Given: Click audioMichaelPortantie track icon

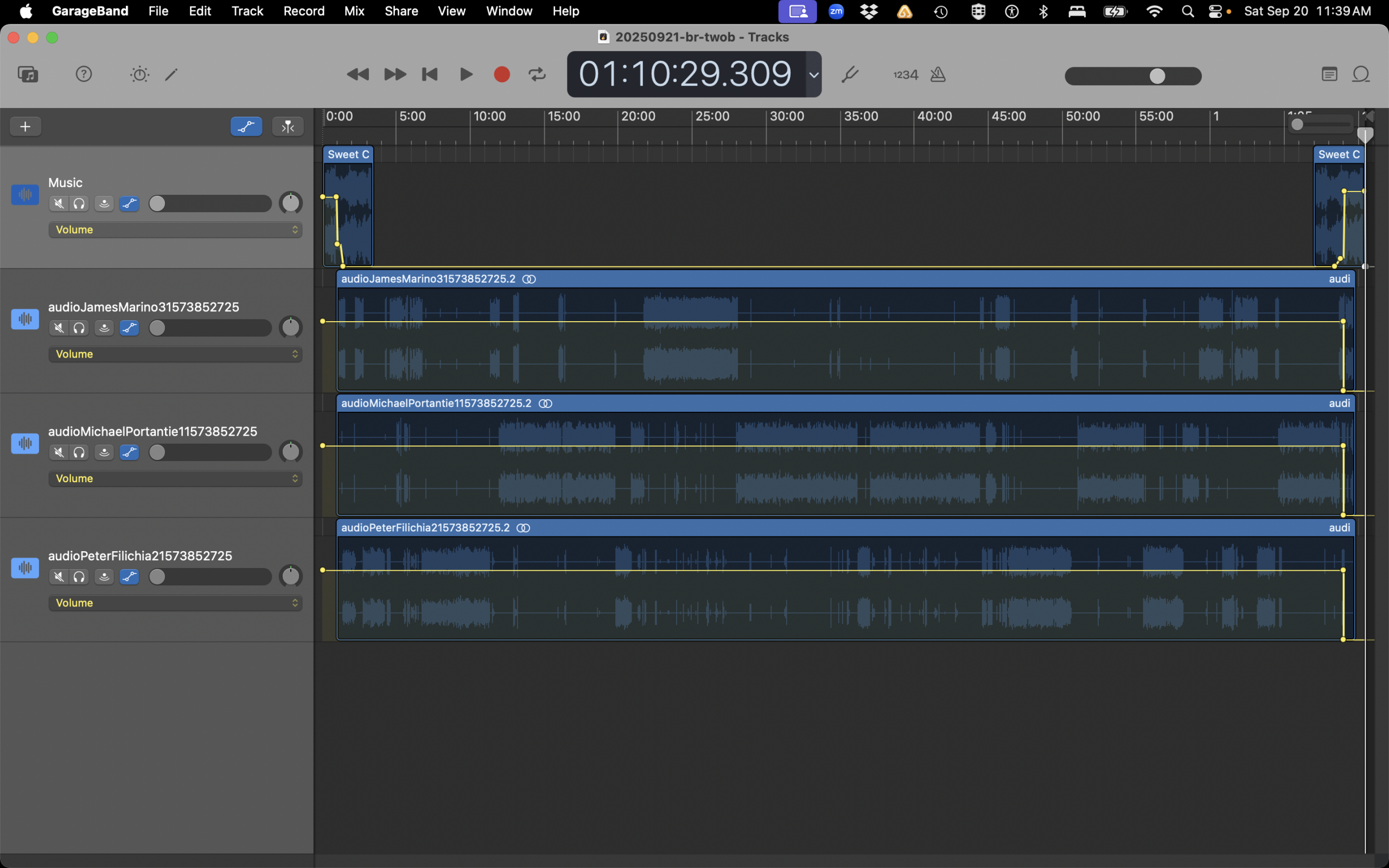Looking at the screenshot, I should (24, 443).
